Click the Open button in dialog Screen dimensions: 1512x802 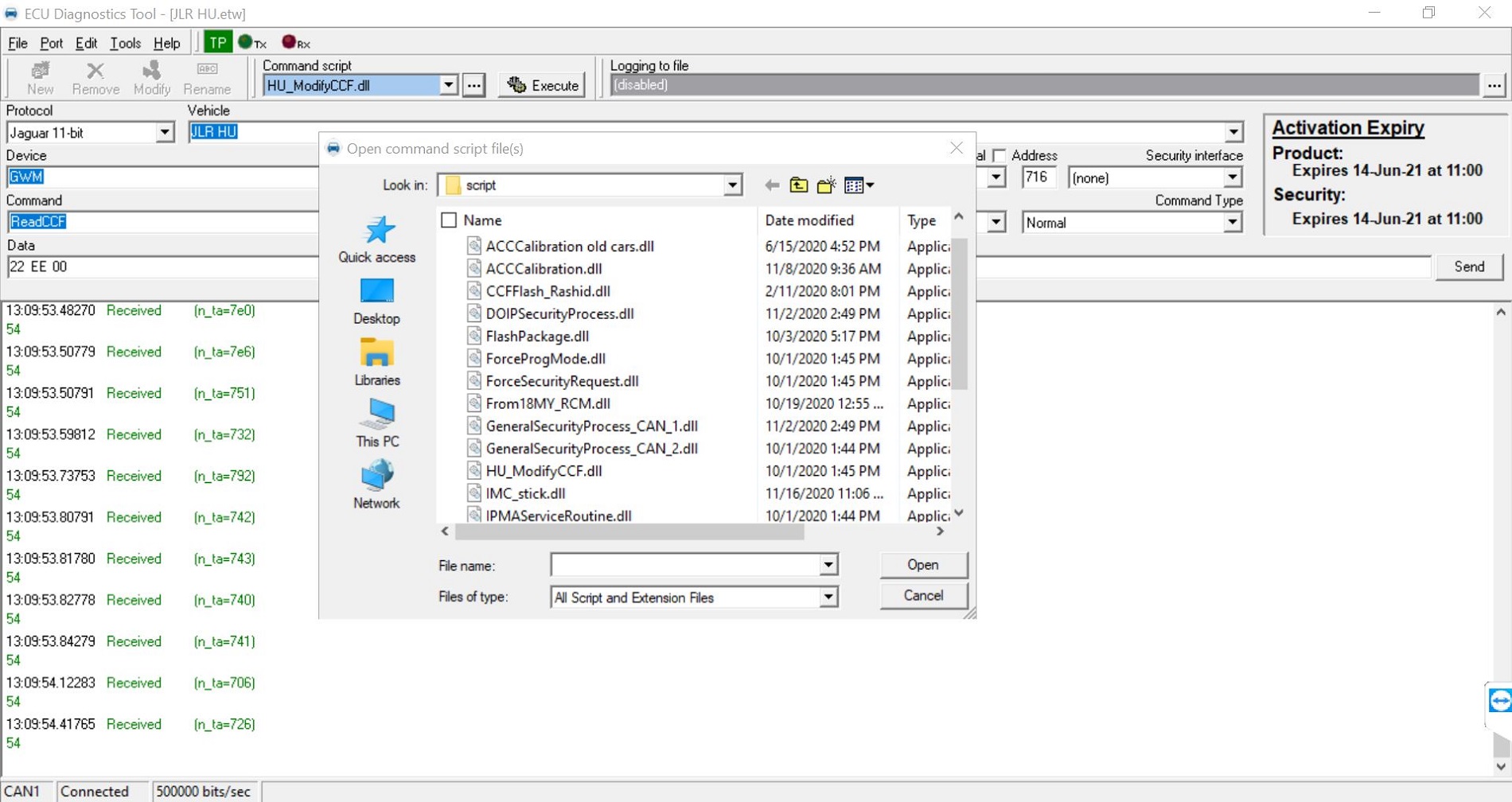click(923, 565)
